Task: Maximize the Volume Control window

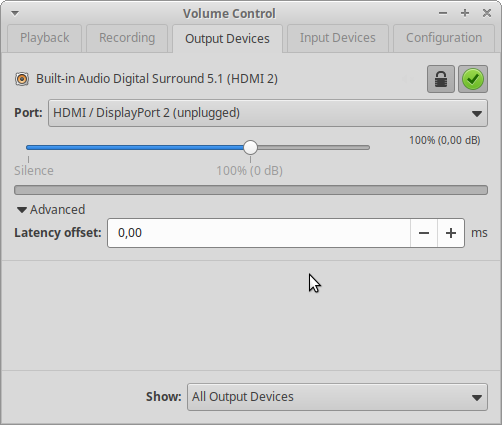Action: [465, 13]
